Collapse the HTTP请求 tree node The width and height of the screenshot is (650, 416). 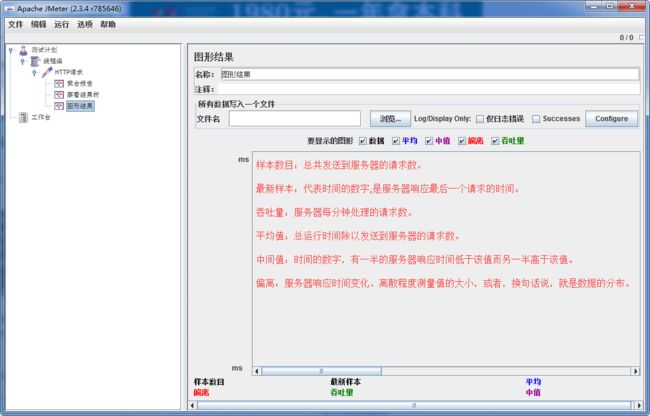[x=34, y=73]
